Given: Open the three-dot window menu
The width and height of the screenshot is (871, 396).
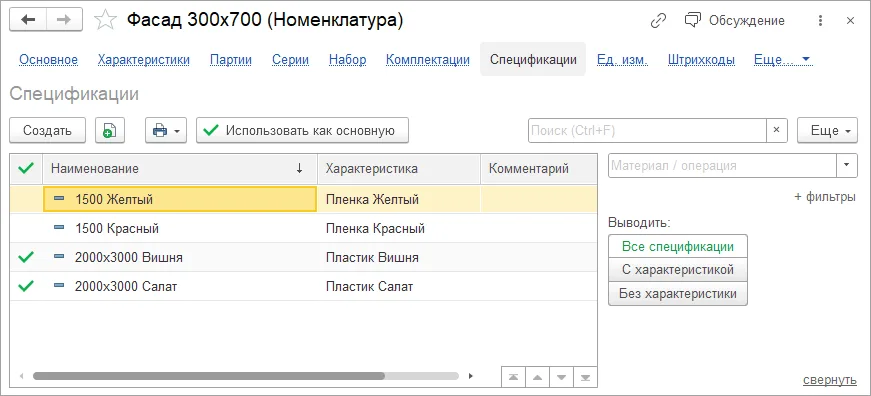Looking at the screenshot, I should [x=820, y=21].
